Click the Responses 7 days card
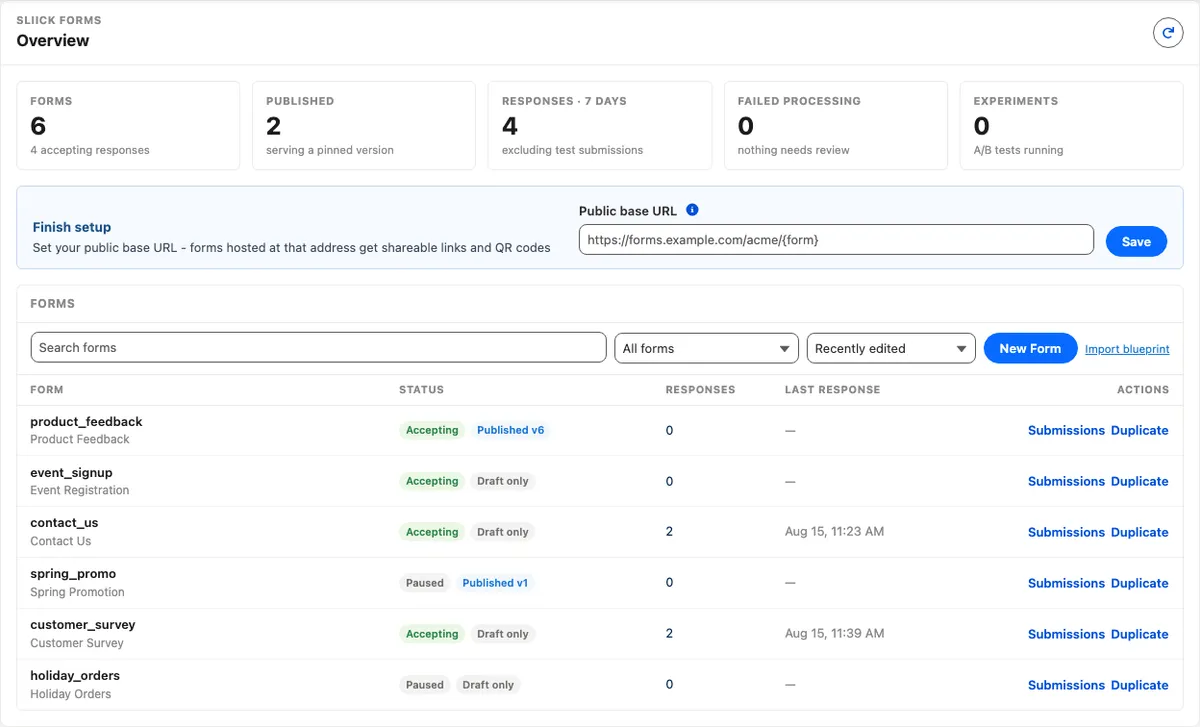 pos(600,125)
